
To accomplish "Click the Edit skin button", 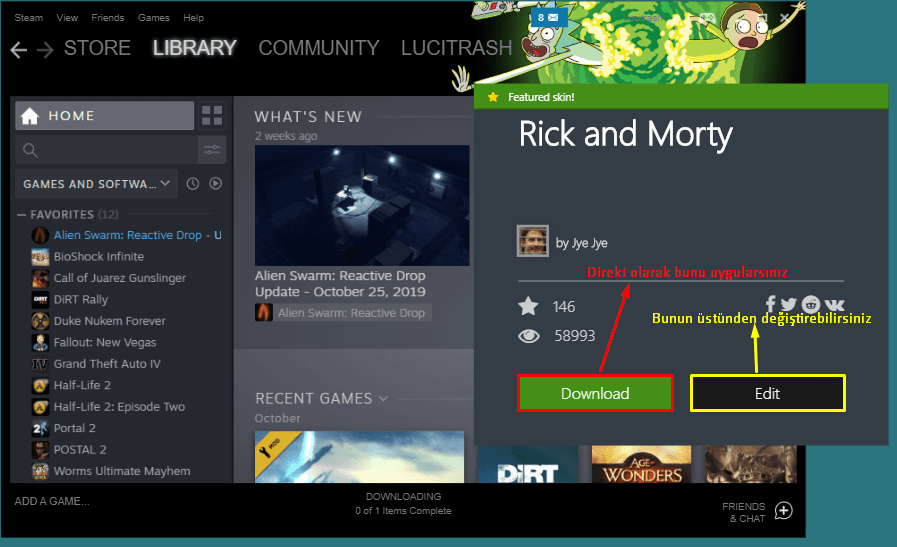I will 768,393.
